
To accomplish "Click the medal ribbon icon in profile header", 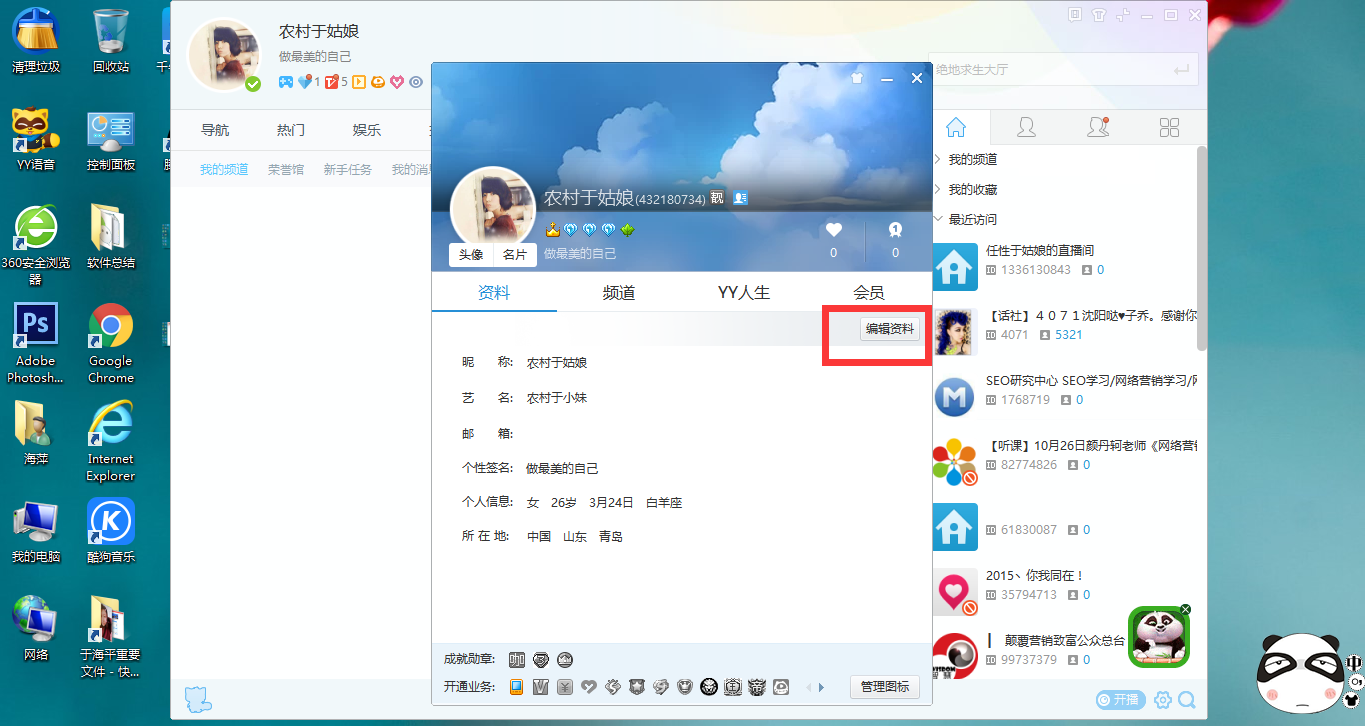I will pos(895,230).
